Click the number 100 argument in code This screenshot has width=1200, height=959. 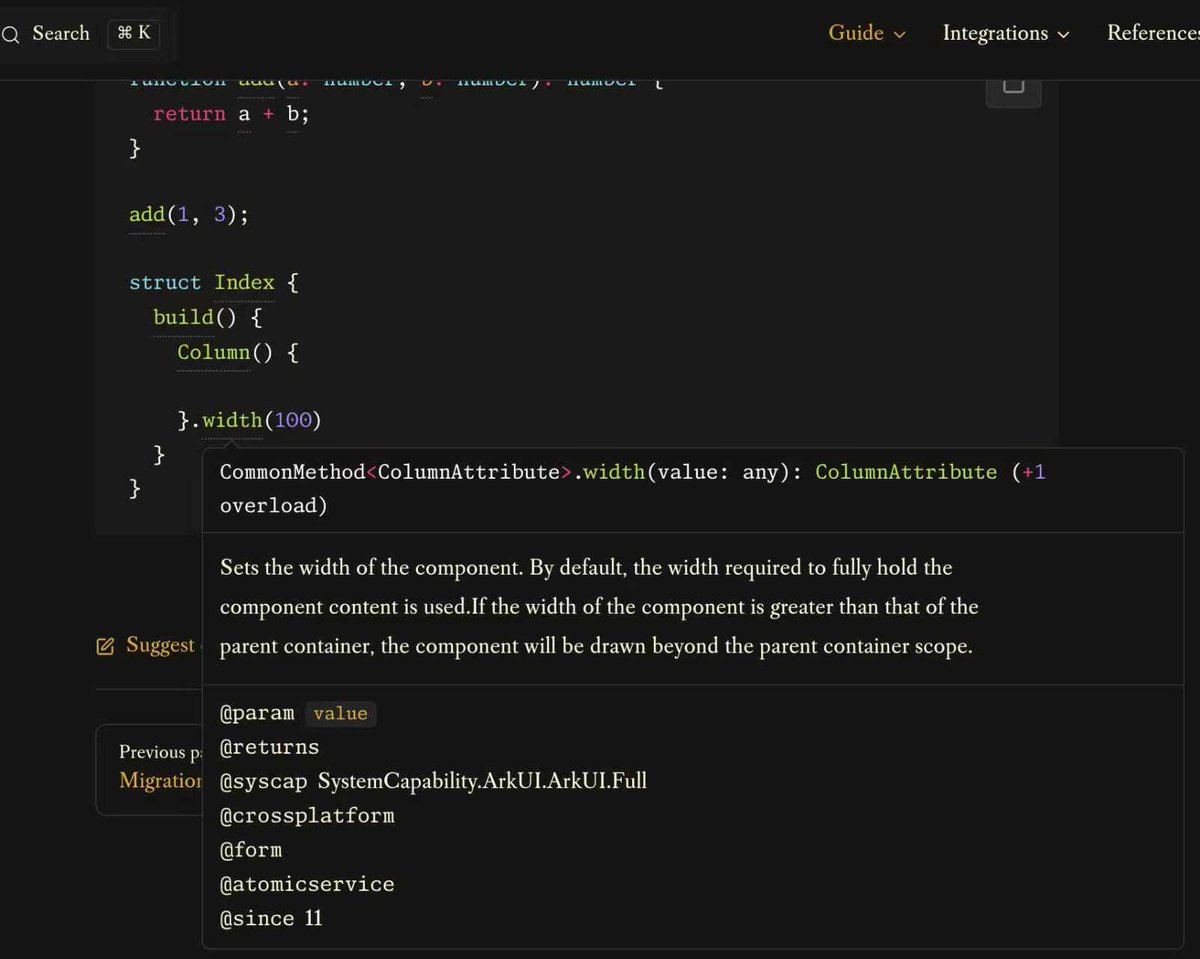point(293,420)
